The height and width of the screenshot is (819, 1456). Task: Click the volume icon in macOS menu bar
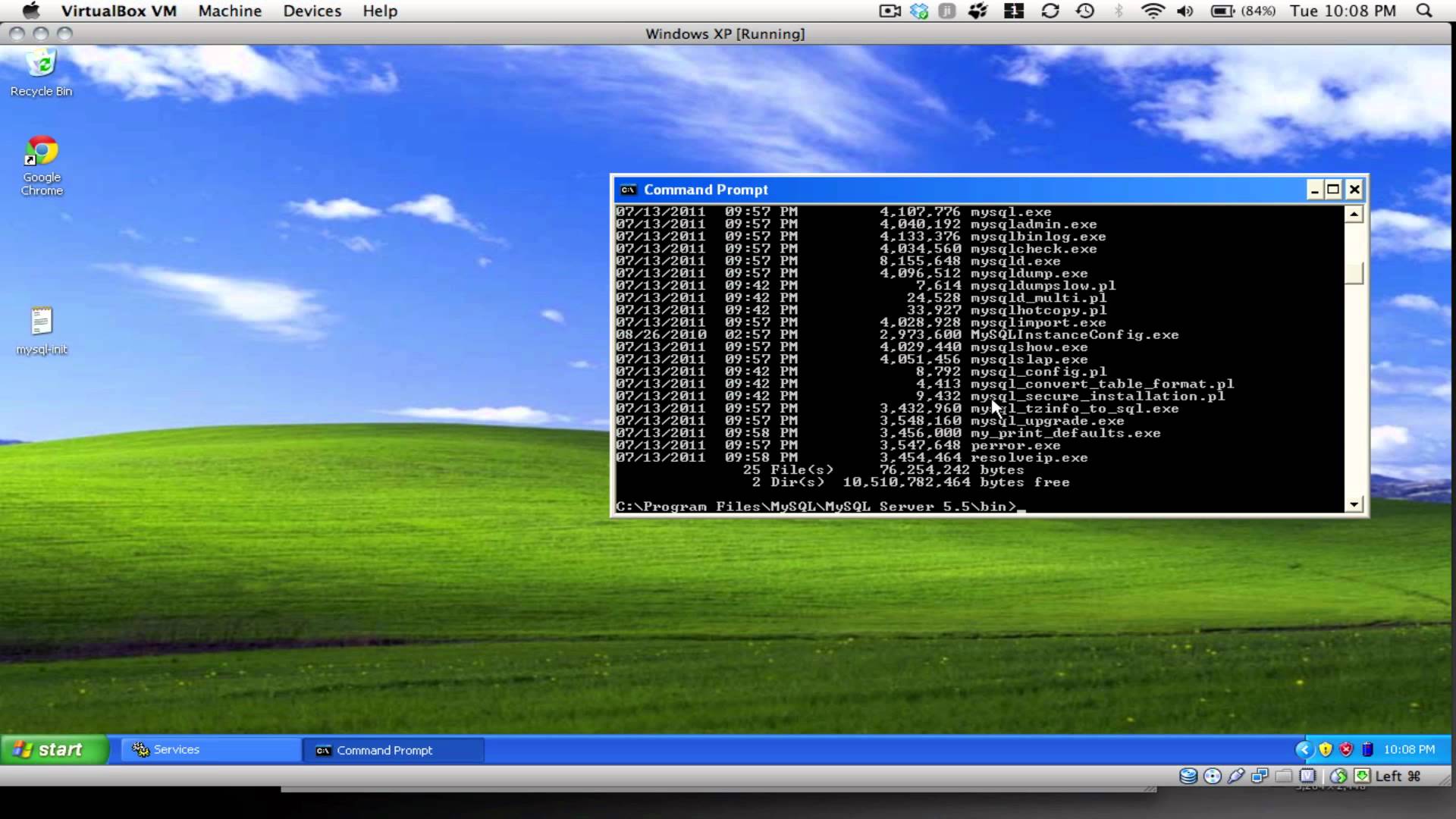pyautogui.click(x=1186, y=11)
